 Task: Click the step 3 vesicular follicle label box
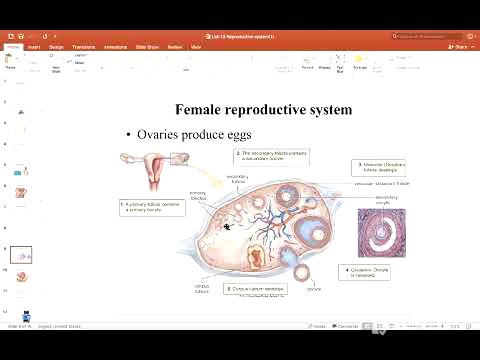(379, 168)
